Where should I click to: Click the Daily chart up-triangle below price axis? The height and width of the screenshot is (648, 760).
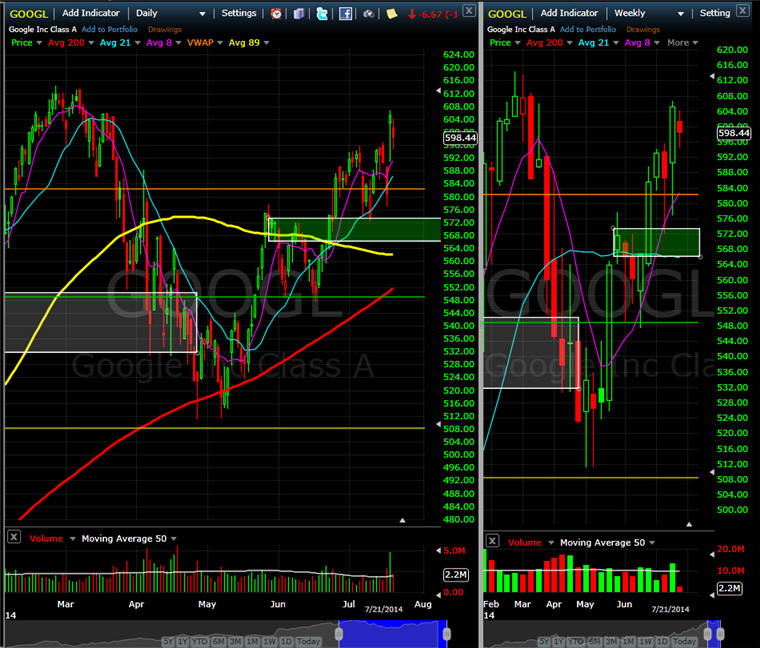click(402, 521)
